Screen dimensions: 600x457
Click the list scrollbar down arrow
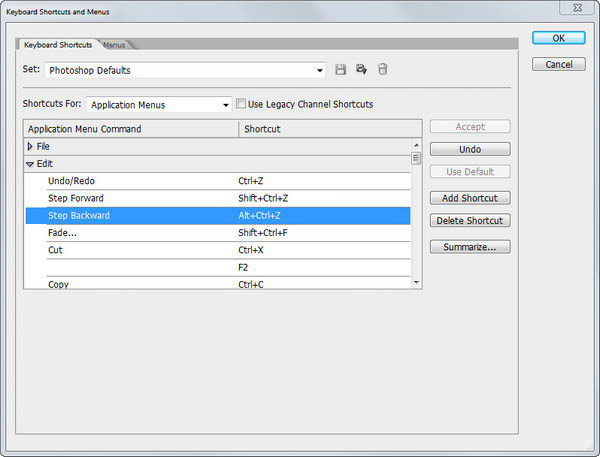coord(416,282)
